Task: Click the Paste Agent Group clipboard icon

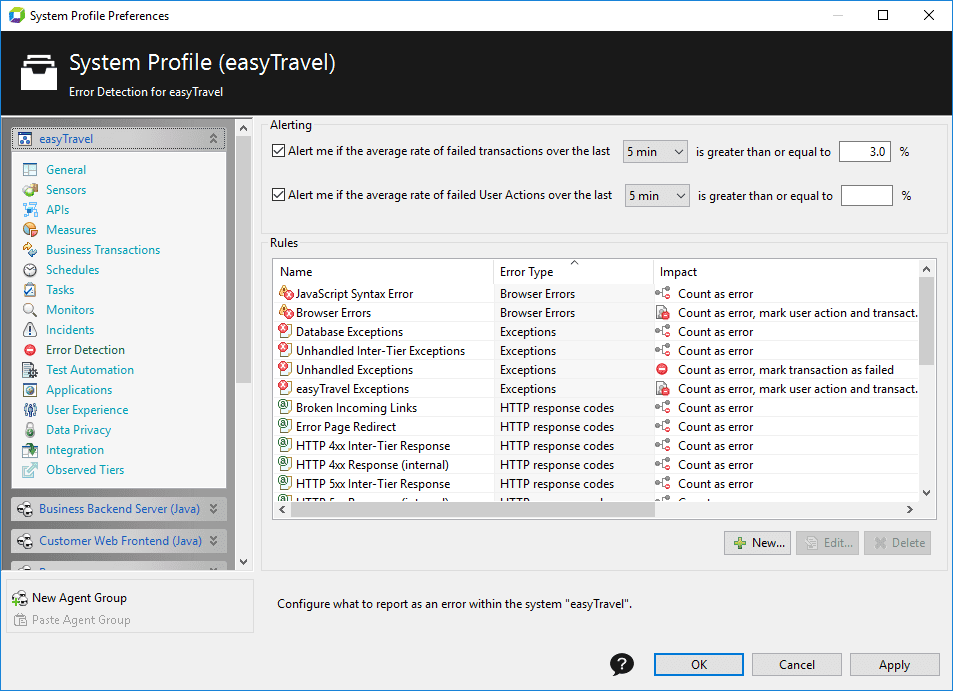Action: [x=20, y=620]
